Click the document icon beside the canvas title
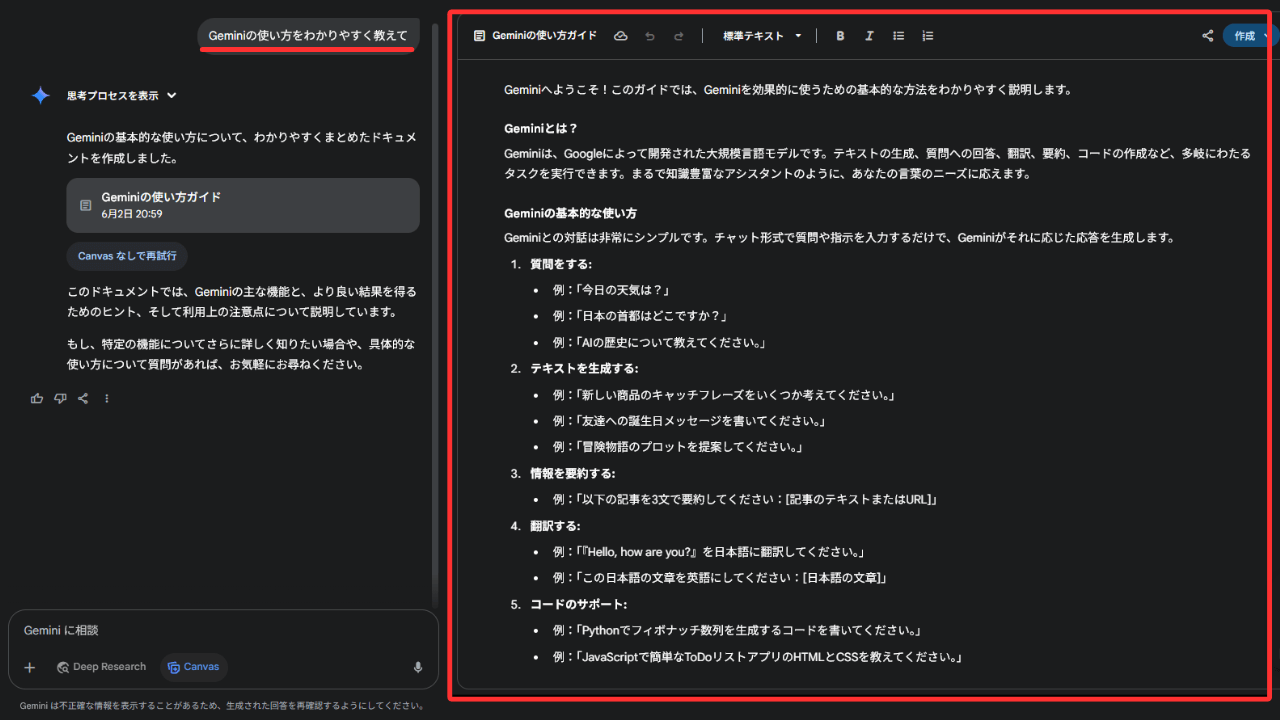 tap(480, 36)
